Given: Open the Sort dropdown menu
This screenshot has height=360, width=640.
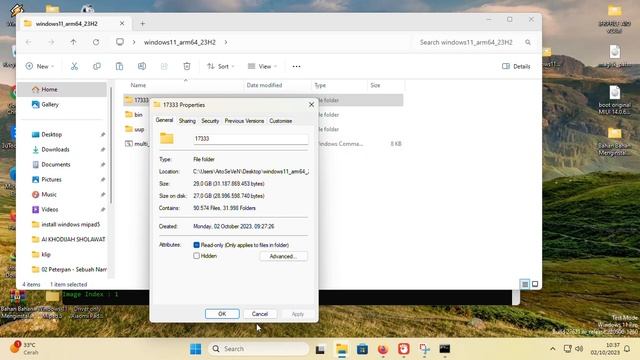Looking at the screenshot, I should 220,66.
